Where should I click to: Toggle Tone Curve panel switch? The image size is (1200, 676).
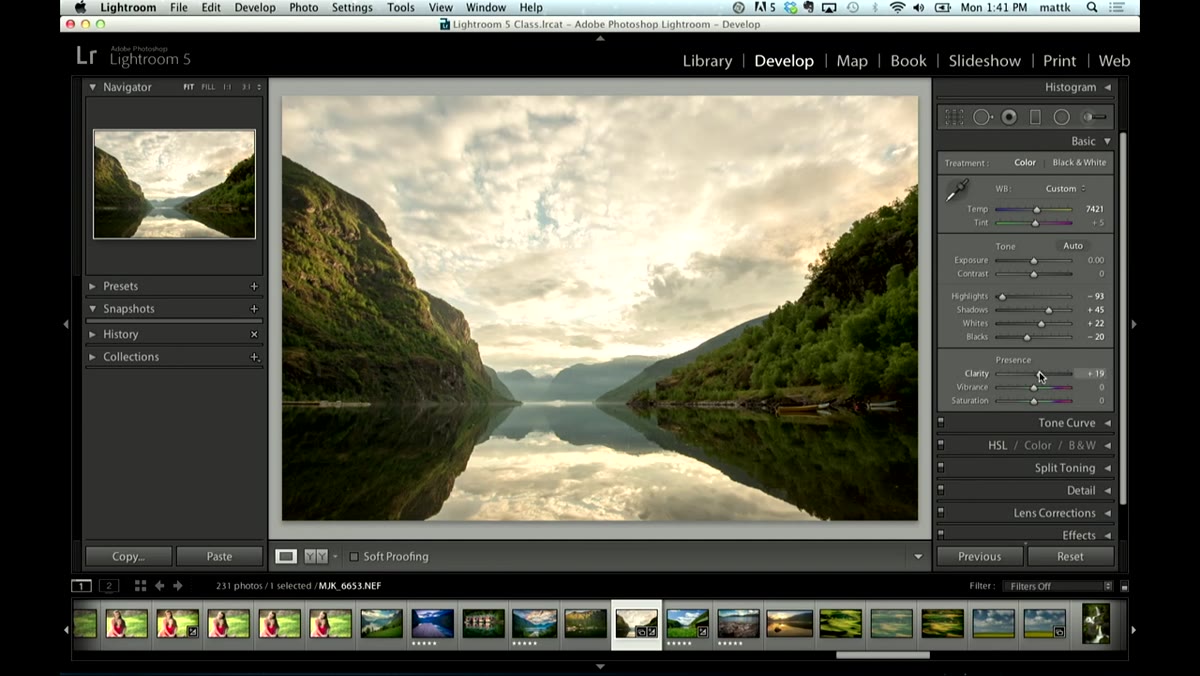(x=941, y=423)
